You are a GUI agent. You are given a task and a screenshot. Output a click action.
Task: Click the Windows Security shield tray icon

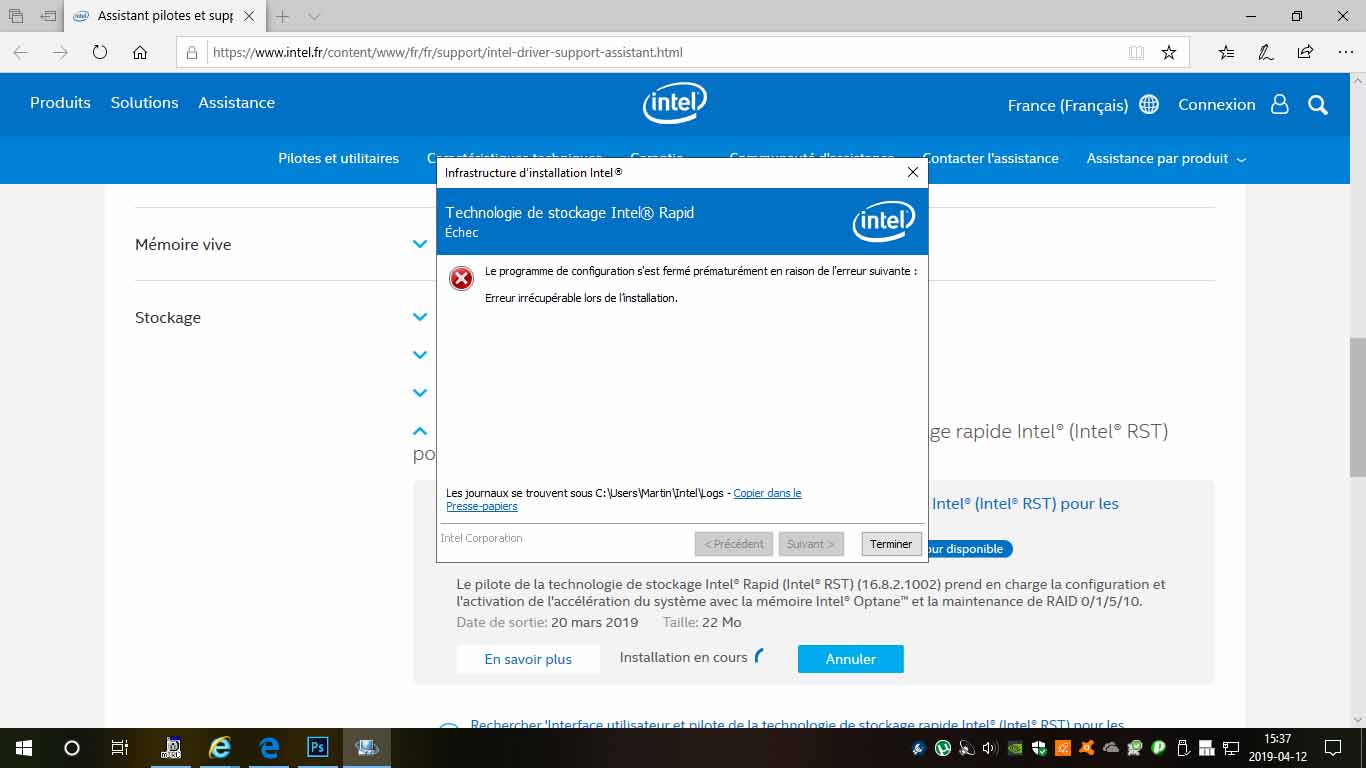tap(1039, 747)
